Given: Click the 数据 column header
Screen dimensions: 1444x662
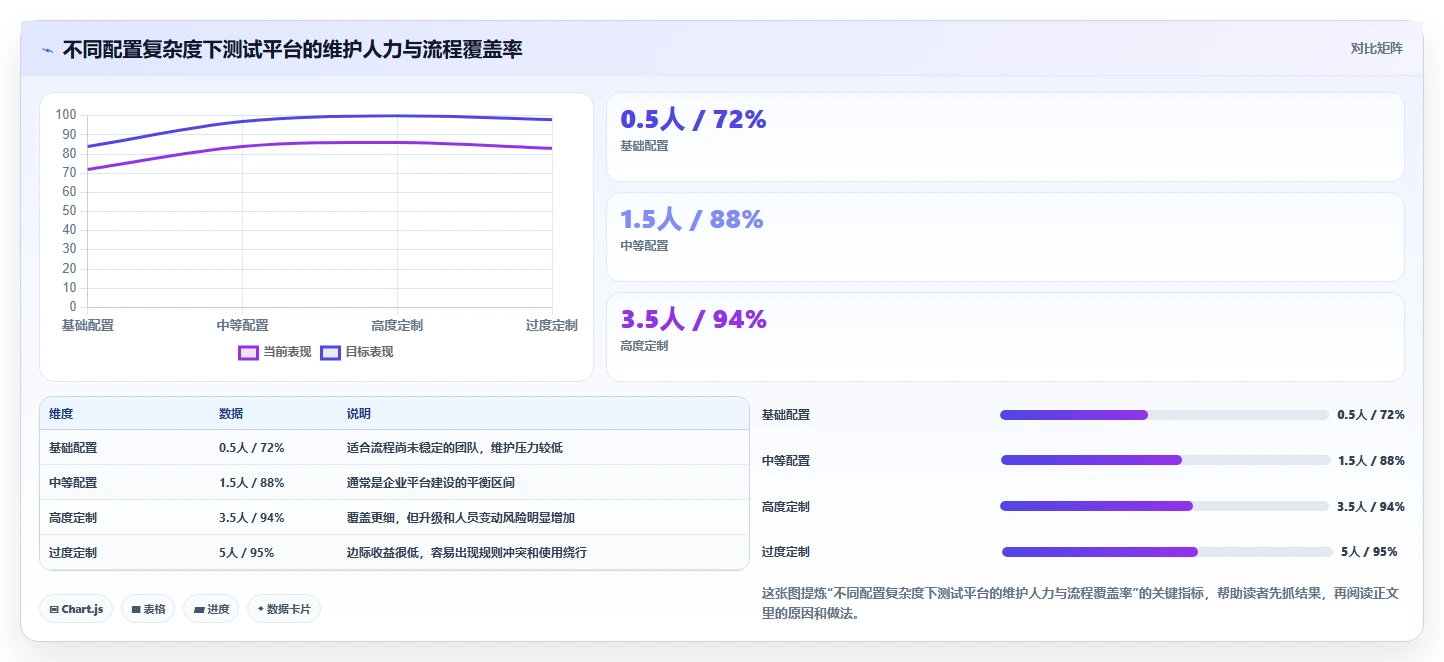Looking at the screenshot, I should (231, 414).
